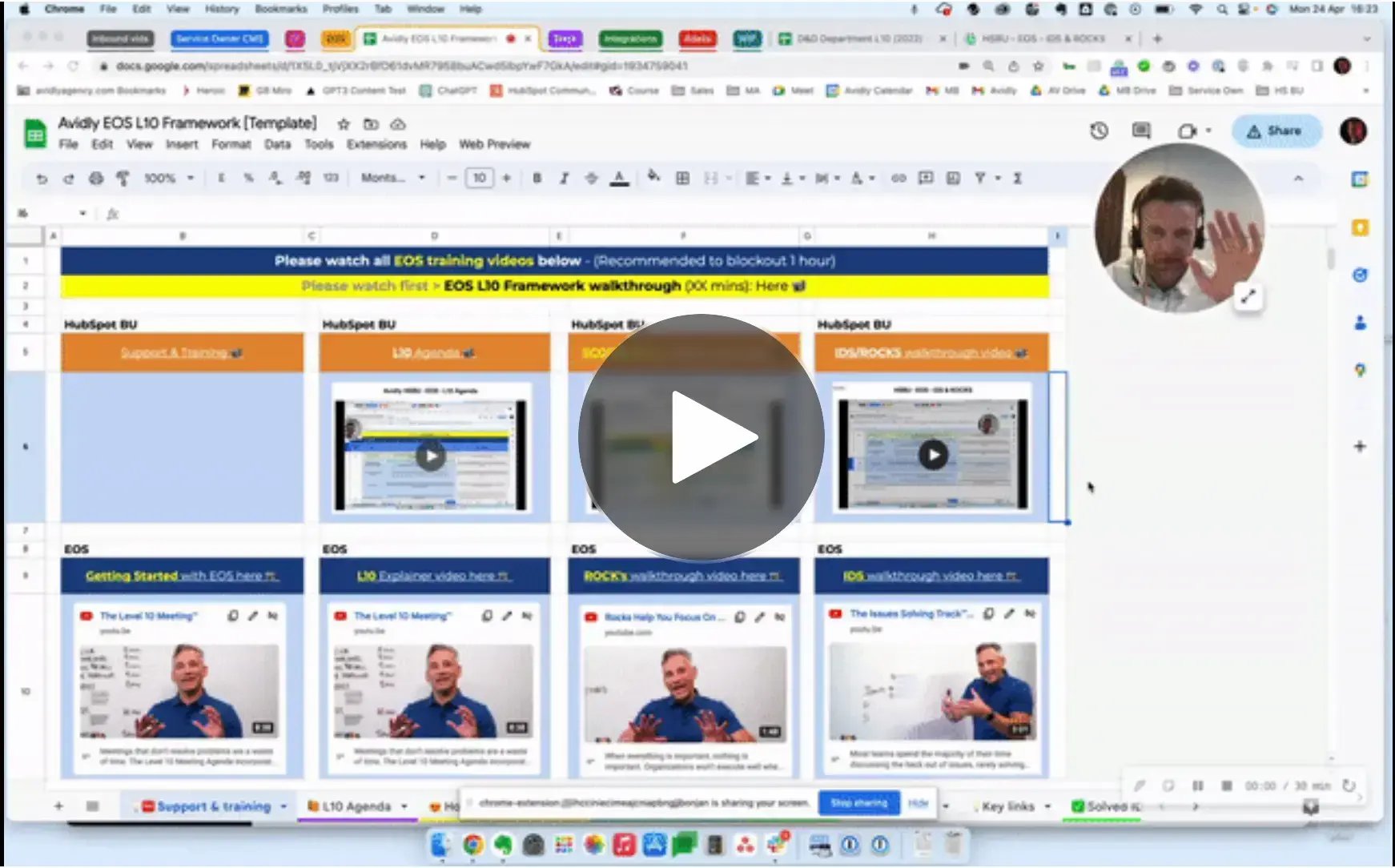This screenshot has height=868, width=1395.
Task: Open the Montserrat font dropdown
Action: tap(392, 178)
